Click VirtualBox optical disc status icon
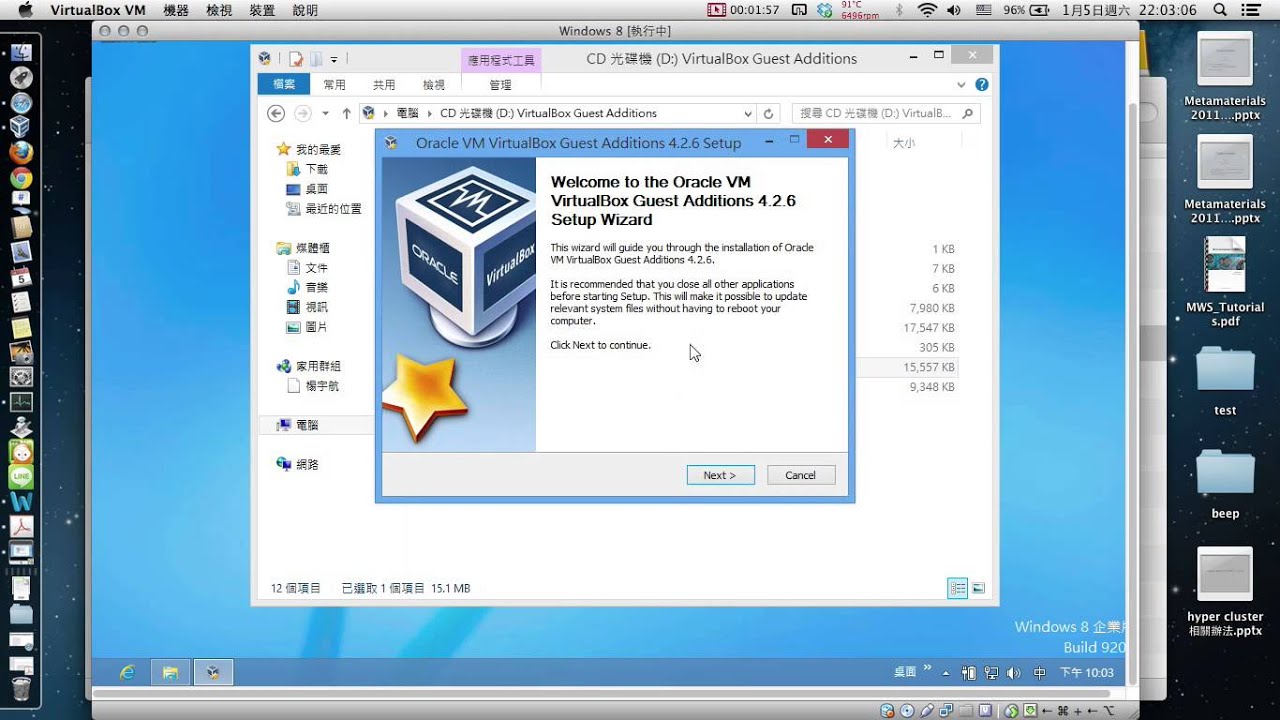This screenshot has height=720, width=1280. point(907,711)
